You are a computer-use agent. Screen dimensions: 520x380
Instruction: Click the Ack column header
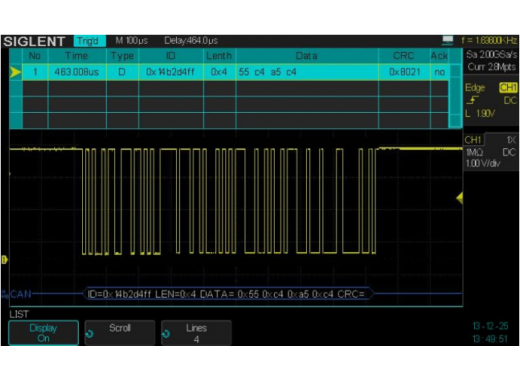coord(439,56)
